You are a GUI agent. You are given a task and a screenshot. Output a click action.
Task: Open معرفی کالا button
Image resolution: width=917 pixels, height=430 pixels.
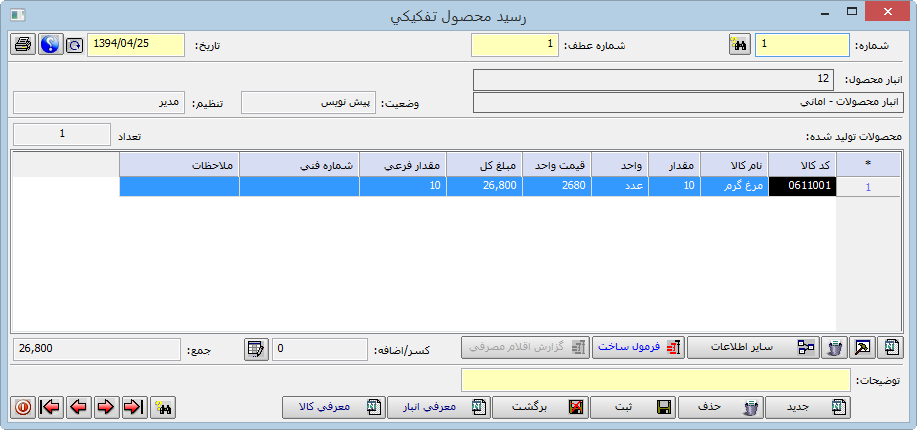point(333,407)
